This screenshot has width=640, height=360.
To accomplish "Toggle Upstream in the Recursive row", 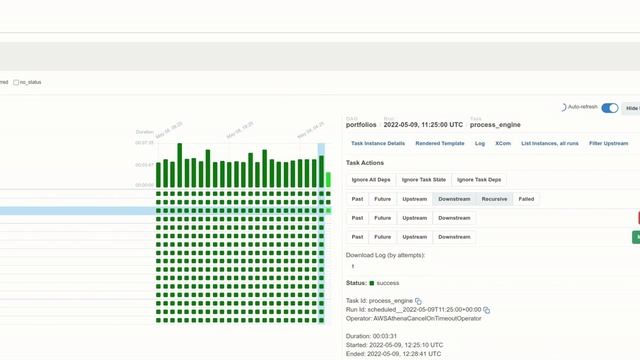I will [x=414, y=199].
